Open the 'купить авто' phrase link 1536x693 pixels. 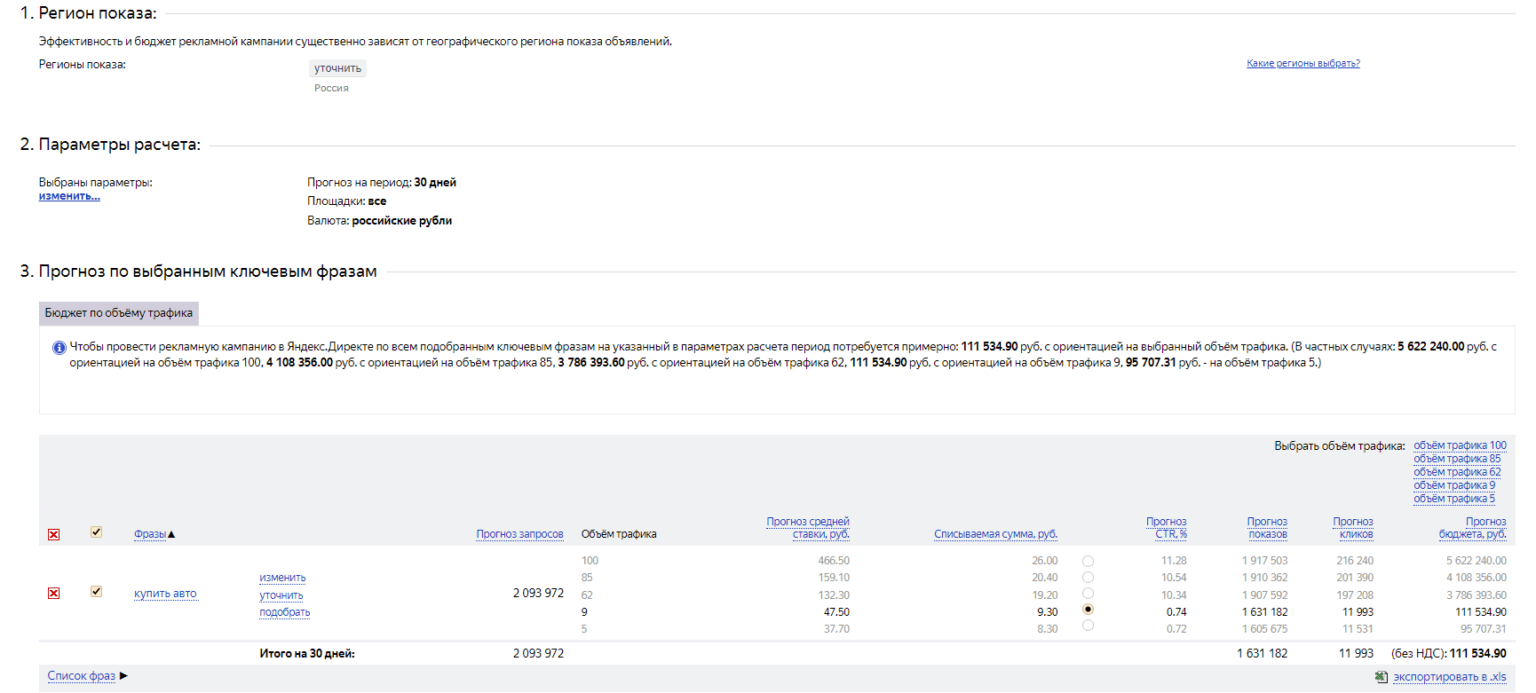coord(165,594)
